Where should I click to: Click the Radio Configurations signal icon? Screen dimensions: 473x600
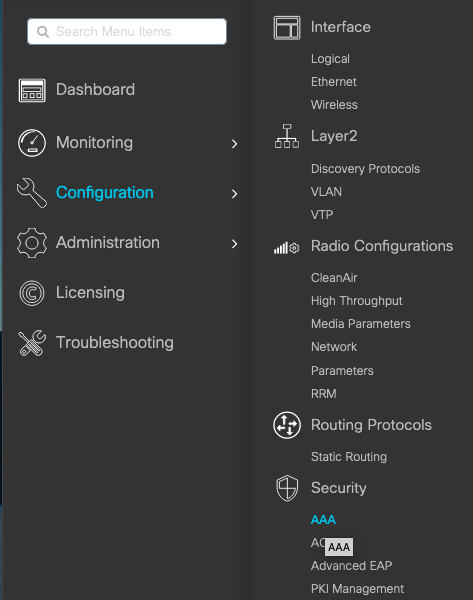[x=287, y=248]
